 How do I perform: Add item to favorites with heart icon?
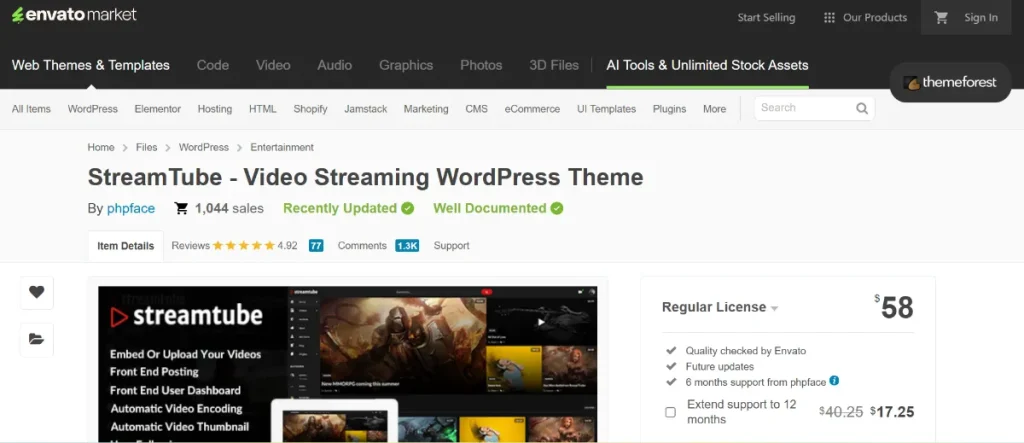point(37,293)
